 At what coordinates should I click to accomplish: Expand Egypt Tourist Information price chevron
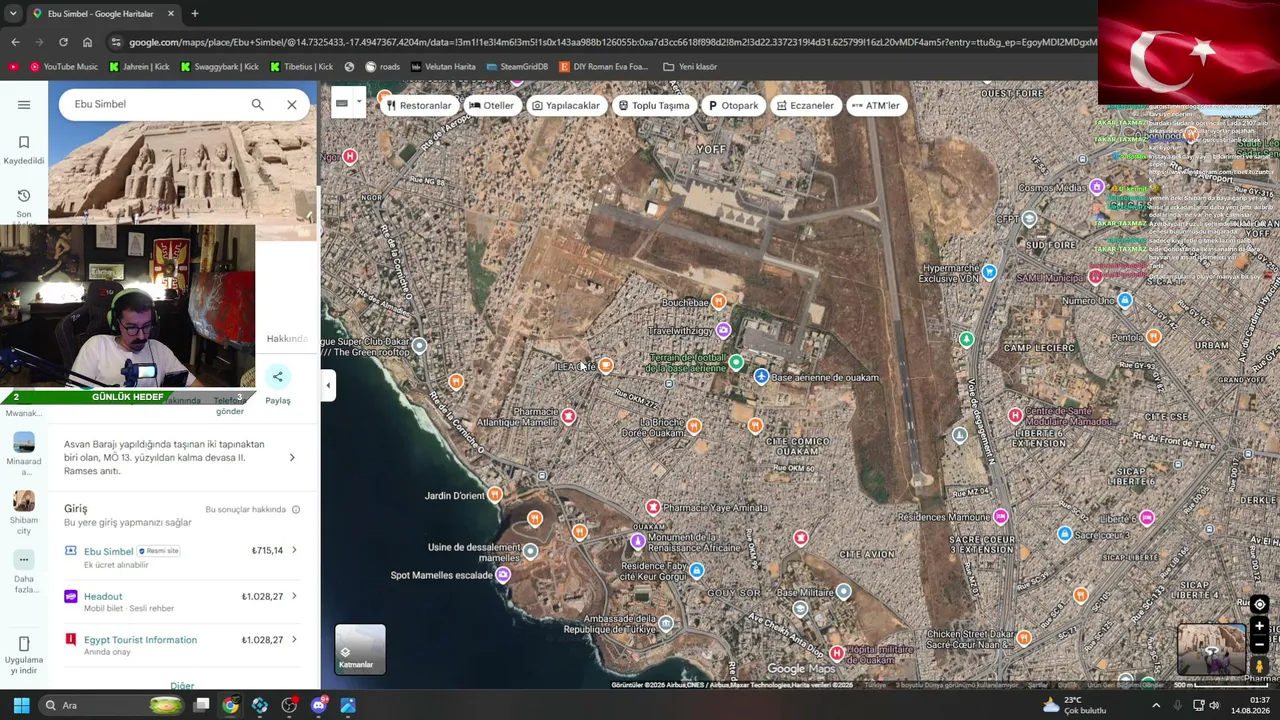pos(294,639)
